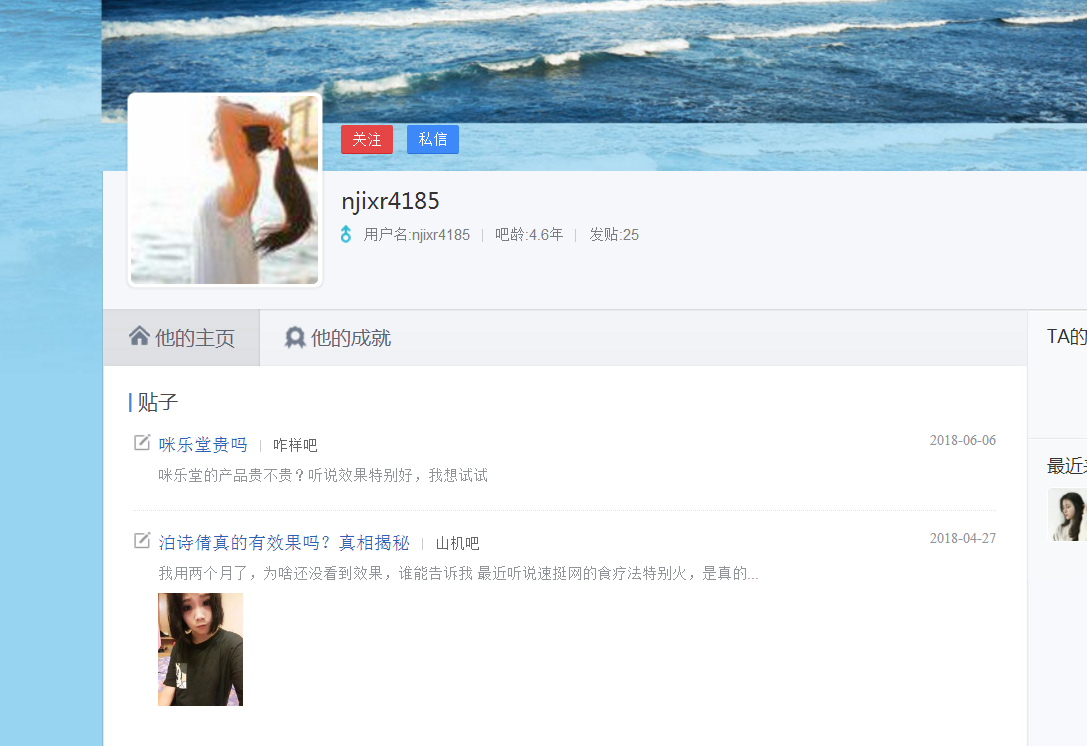Click the post icon beside 泊诗倩 thread
The height and width of the screenshot is (746, 1087).
(x=142, y=541)
